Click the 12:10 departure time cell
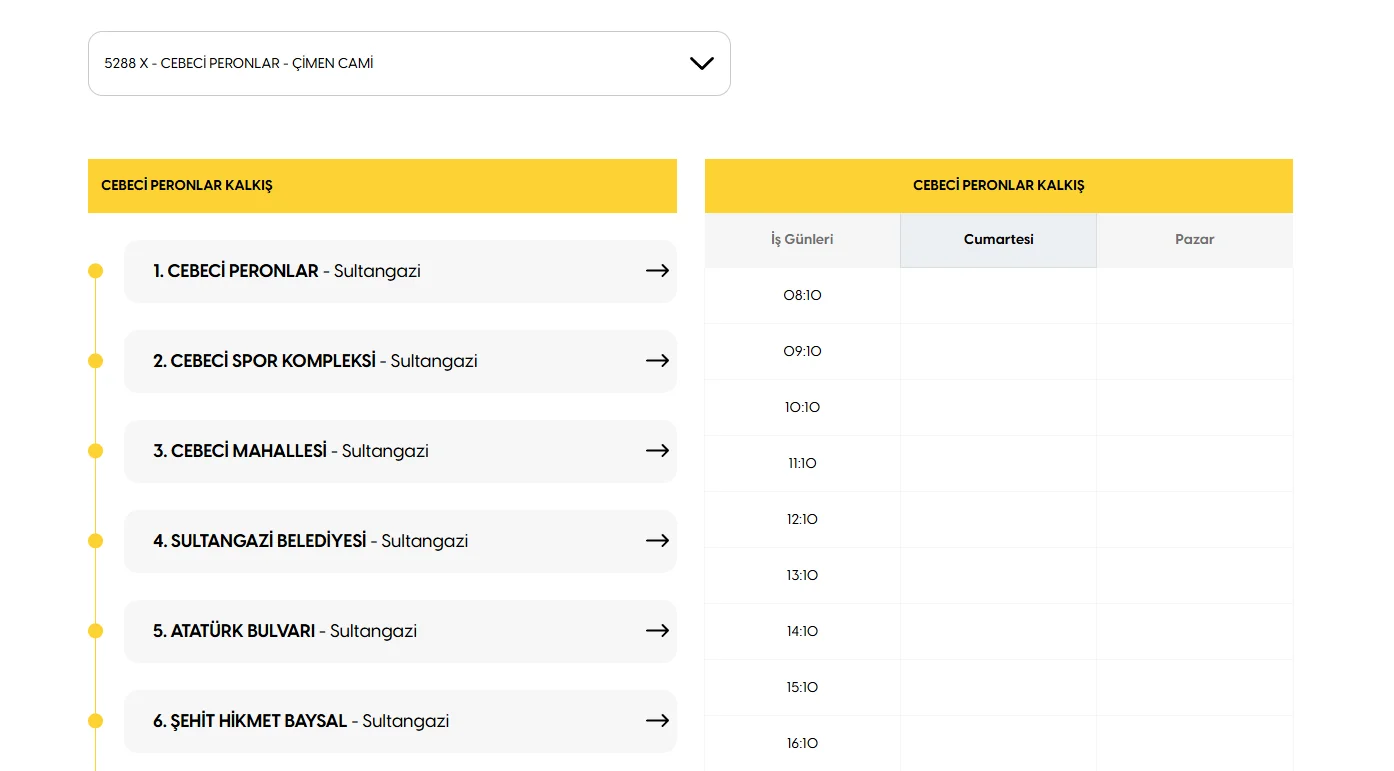The height and width of the screenshot is (771, 1394). [x=802, y=519]
